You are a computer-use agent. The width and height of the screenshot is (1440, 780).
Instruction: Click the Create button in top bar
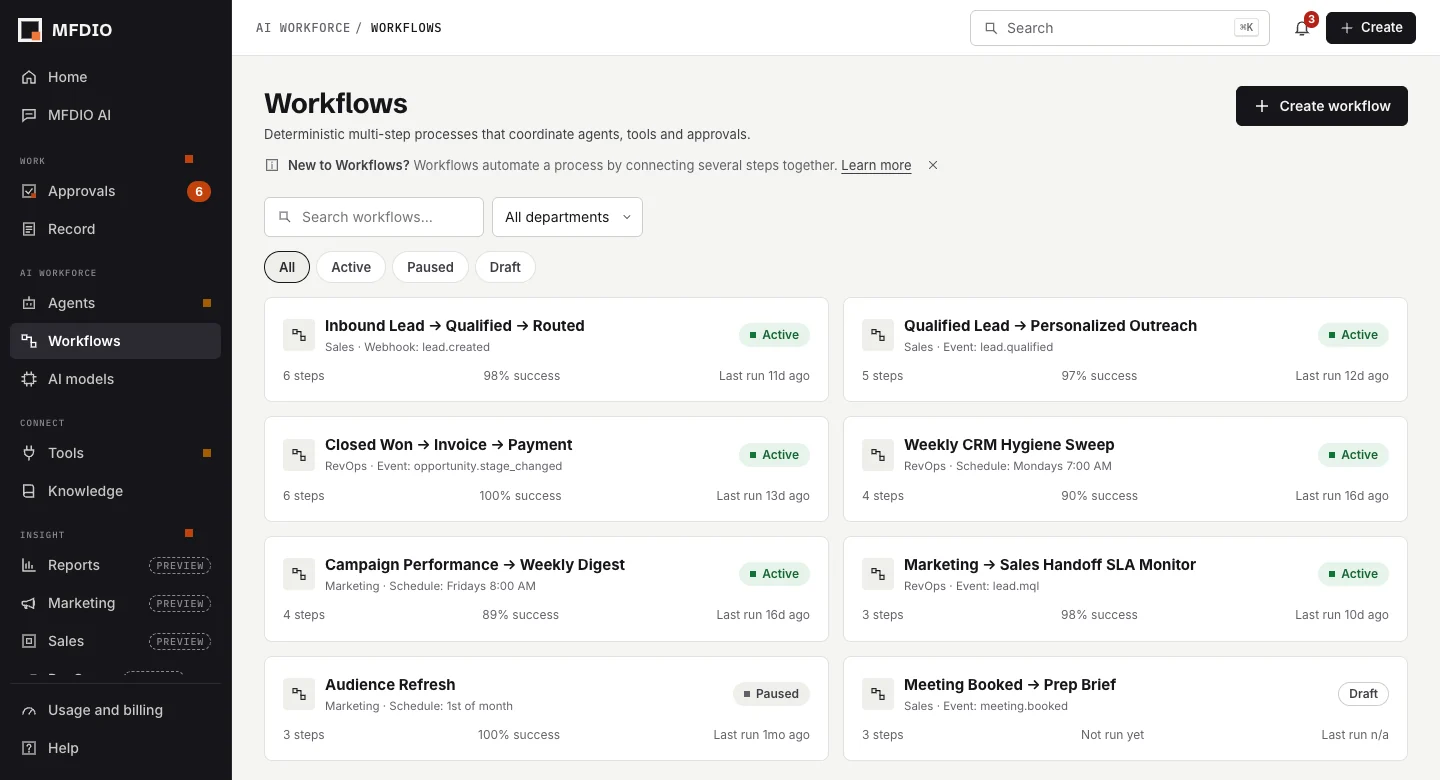pyautogui.click(x=1371, y=28)
